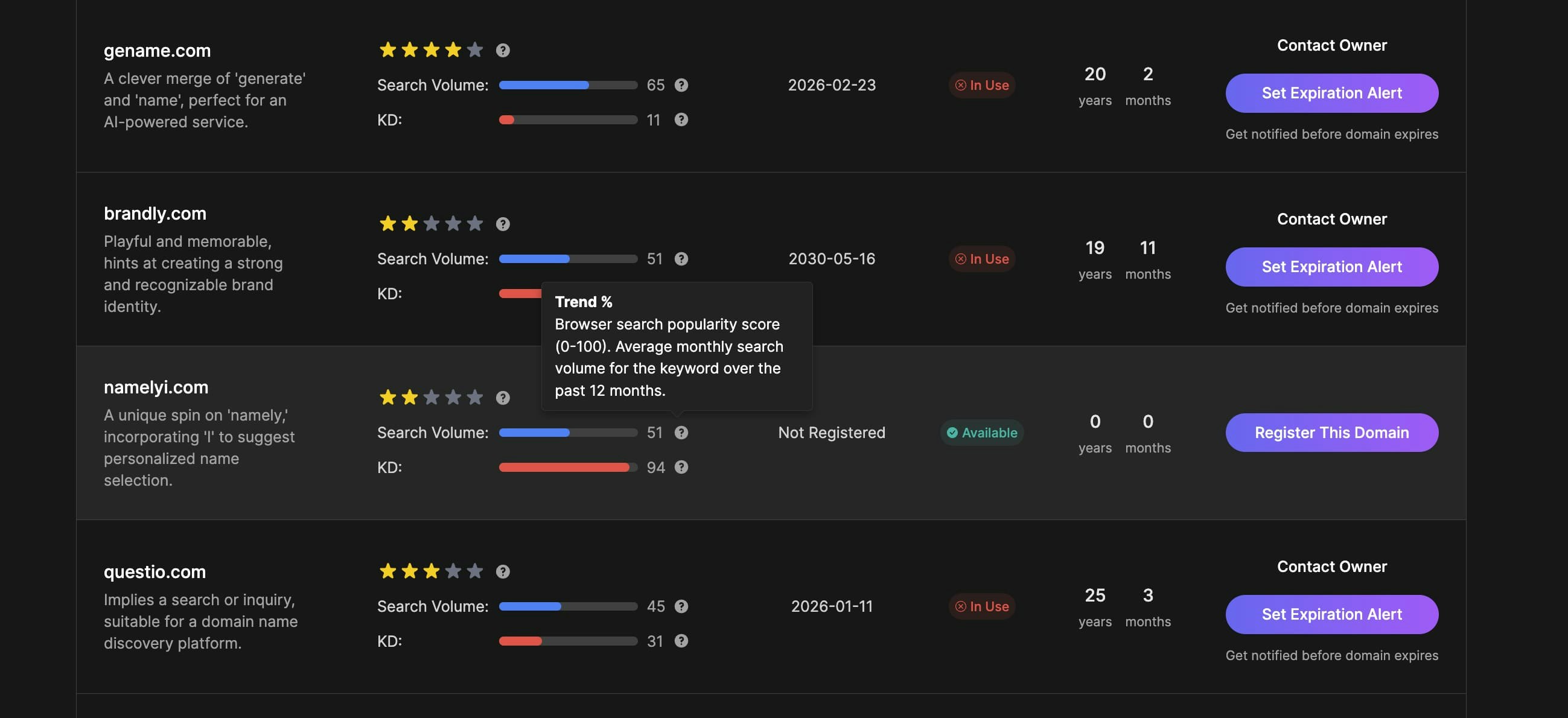Click Search Volume help icon for gename.com
1568x718 pixels.
pos(681,84)
